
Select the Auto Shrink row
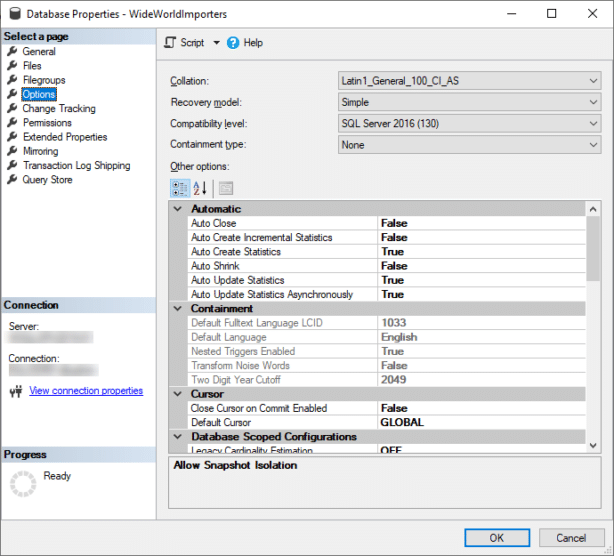[x=386, y=266]
